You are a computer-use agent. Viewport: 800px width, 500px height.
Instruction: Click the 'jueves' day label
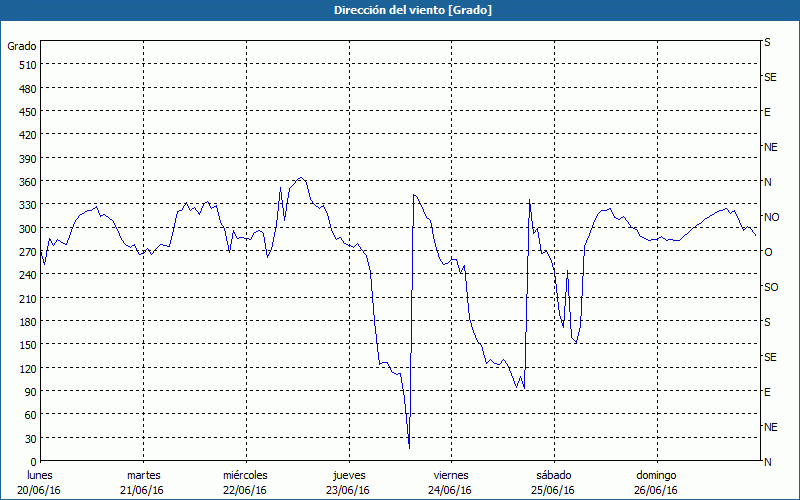click(x=349, y=475)
